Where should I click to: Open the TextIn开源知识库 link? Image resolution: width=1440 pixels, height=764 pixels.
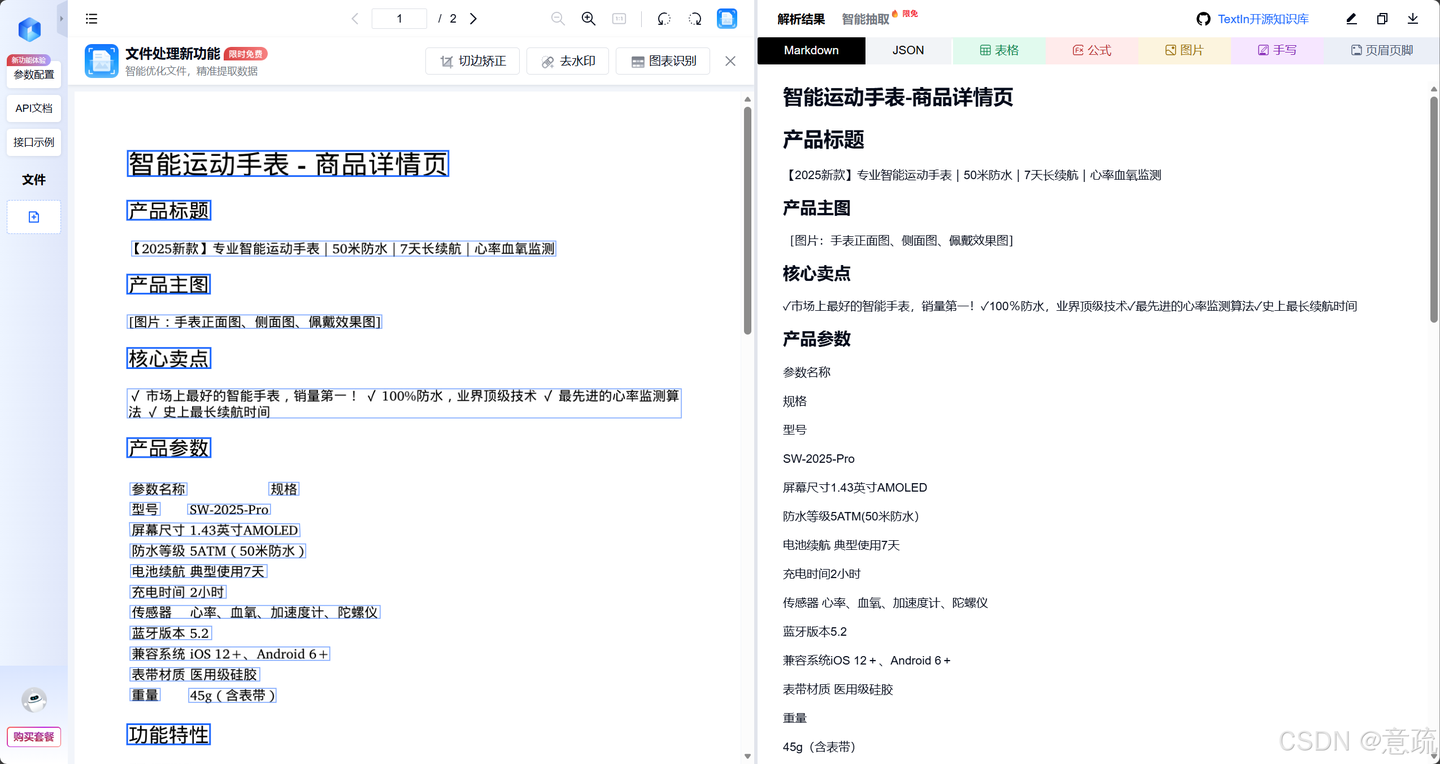click(x=1263, y=19)
